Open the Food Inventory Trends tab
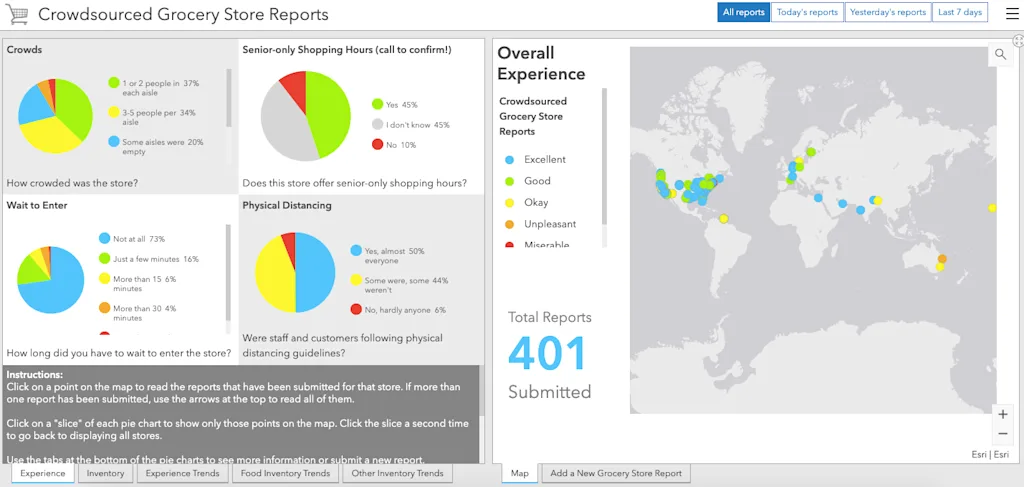Screen dimensions: 1024x487 pos(285,473)
